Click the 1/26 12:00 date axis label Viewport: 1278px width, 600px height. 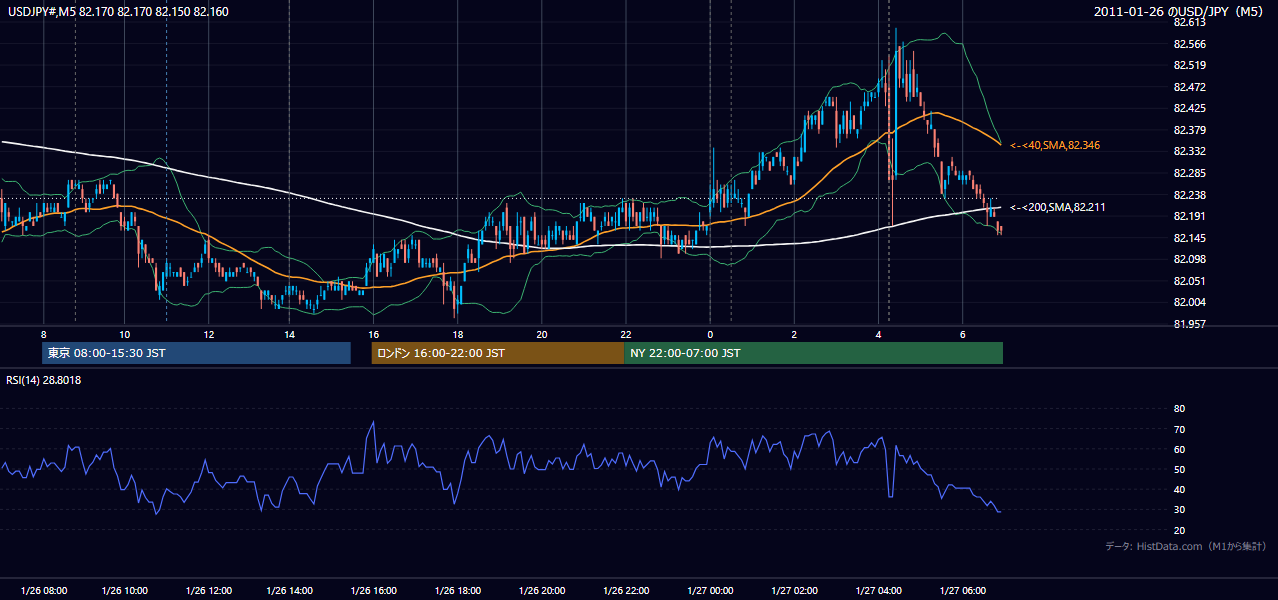tap(209, 590)
